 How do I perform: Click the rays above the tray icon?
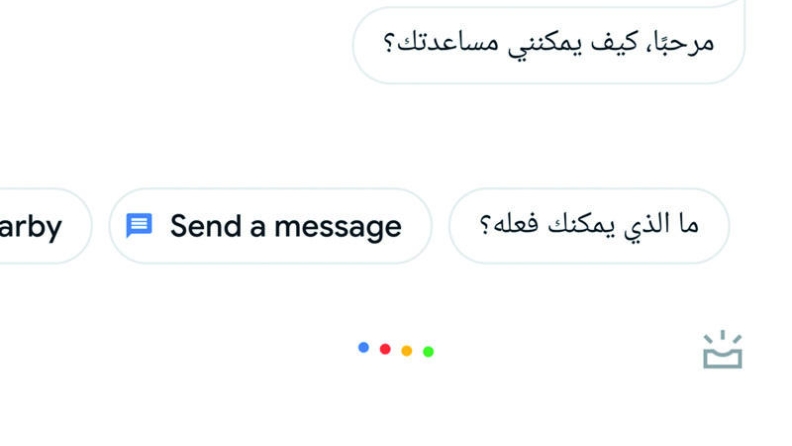[x=722, y=336]
